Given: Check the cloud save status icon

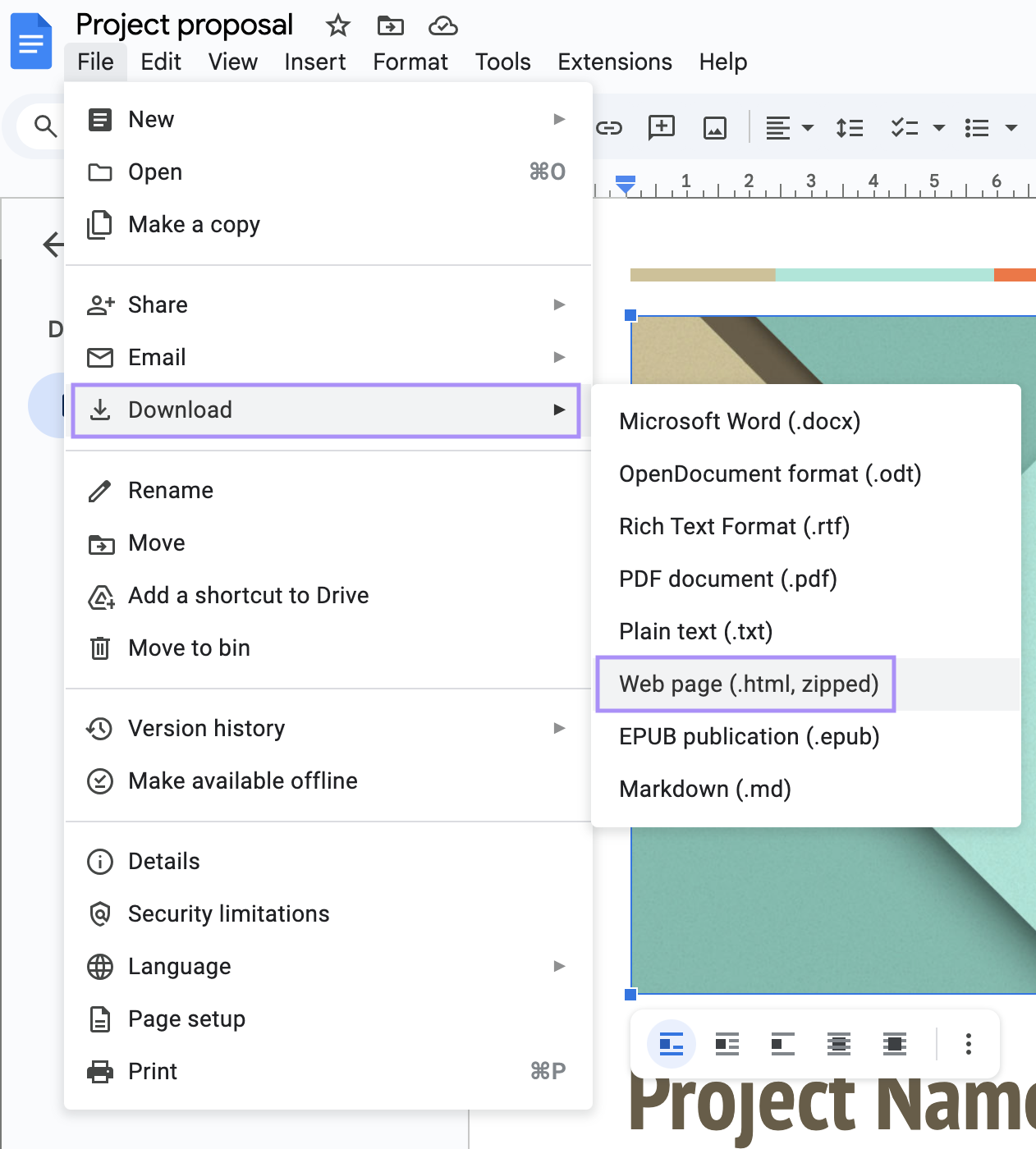Looking at the screenshot, I should pyautogui.click(x=442, y=25).
